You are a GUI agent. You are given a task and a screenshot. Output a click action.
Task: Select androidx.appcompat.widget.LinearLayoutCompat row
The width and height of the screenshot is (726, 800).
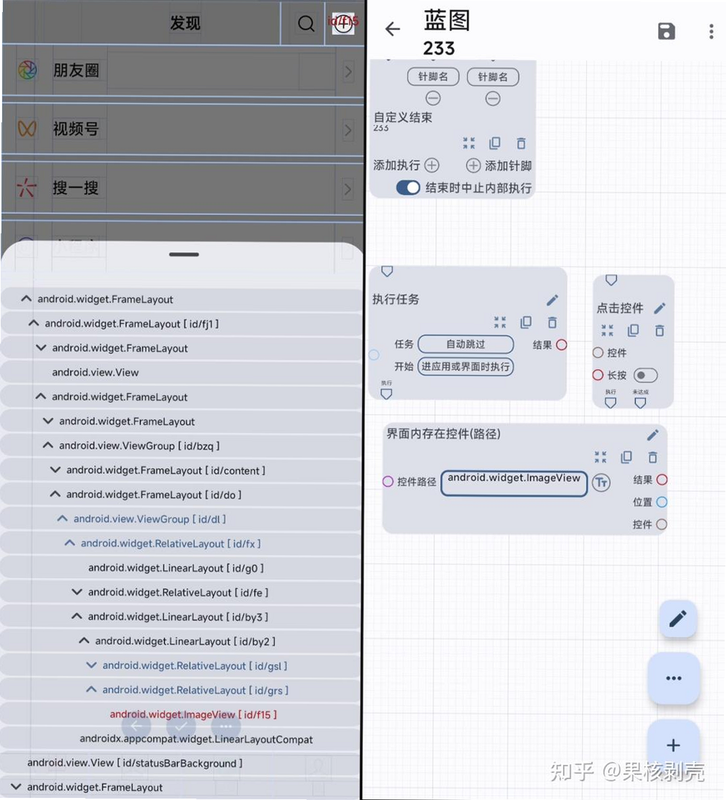pos(183,739)
